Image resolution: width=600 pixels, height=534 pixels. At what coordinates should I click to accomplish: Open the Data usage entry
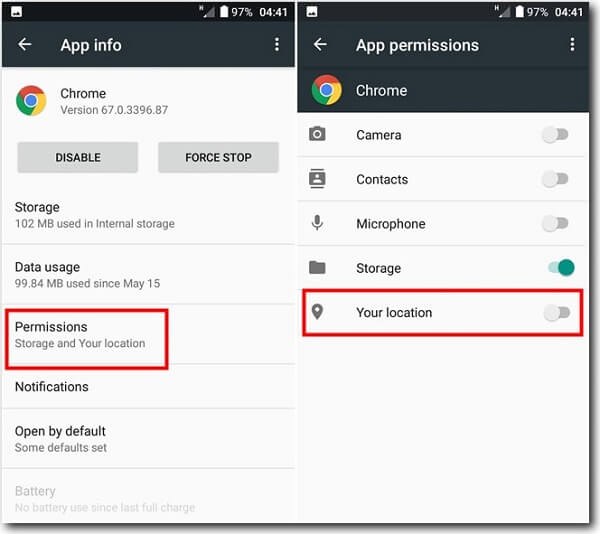pos(148,275)
